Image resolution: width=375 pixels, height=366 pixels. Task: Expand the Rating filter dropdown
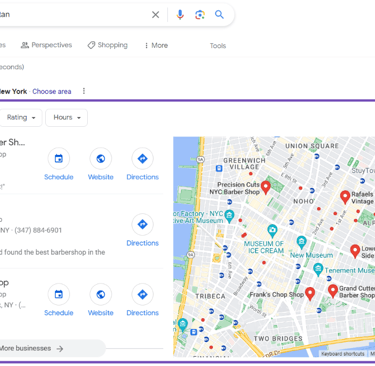pos(21,117)
